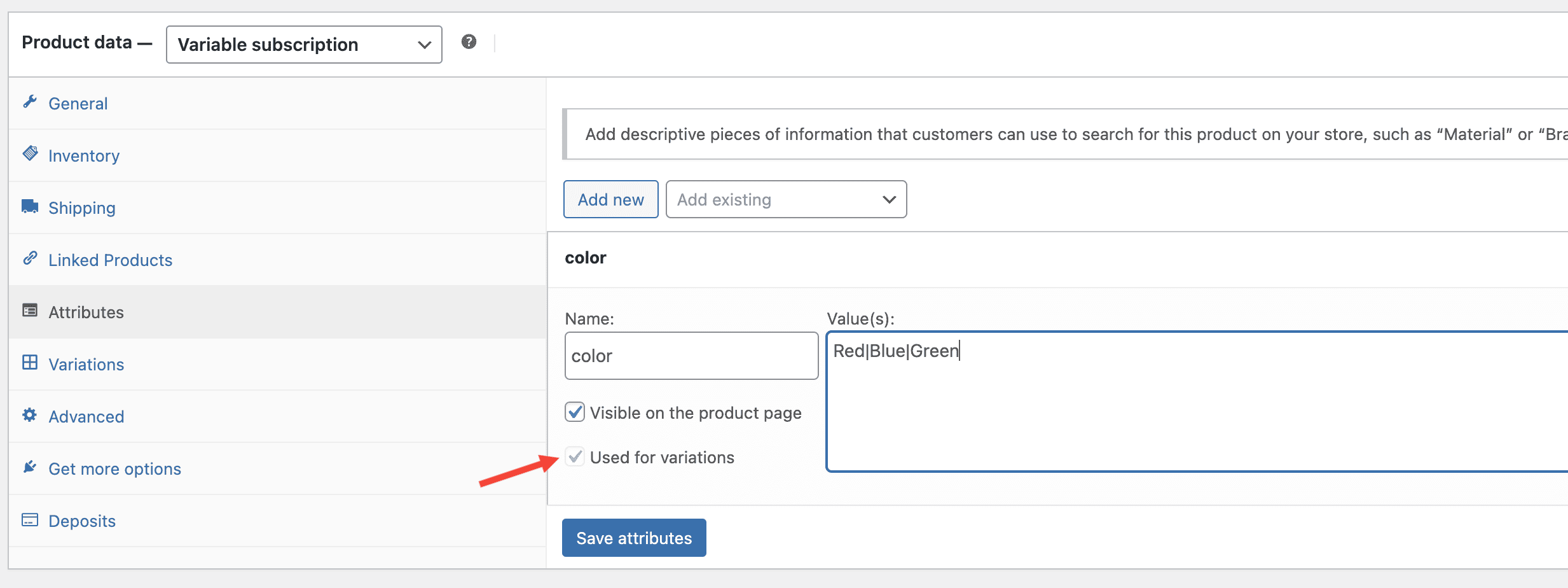Click the chain-link icon for Linked Products
Image resolution: width=1568 pixels, height=588 pixels.
(30, 258)
